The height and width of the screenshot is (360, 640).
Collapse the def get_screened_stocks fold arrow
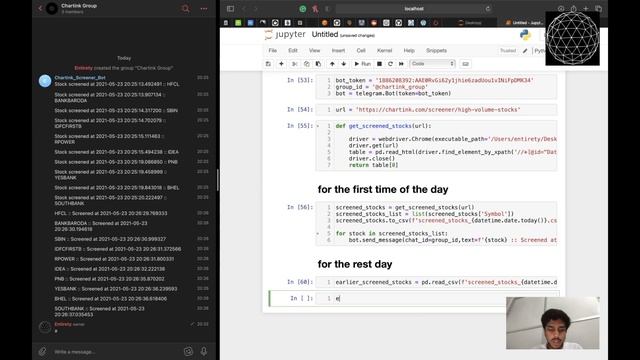(318, 126)
